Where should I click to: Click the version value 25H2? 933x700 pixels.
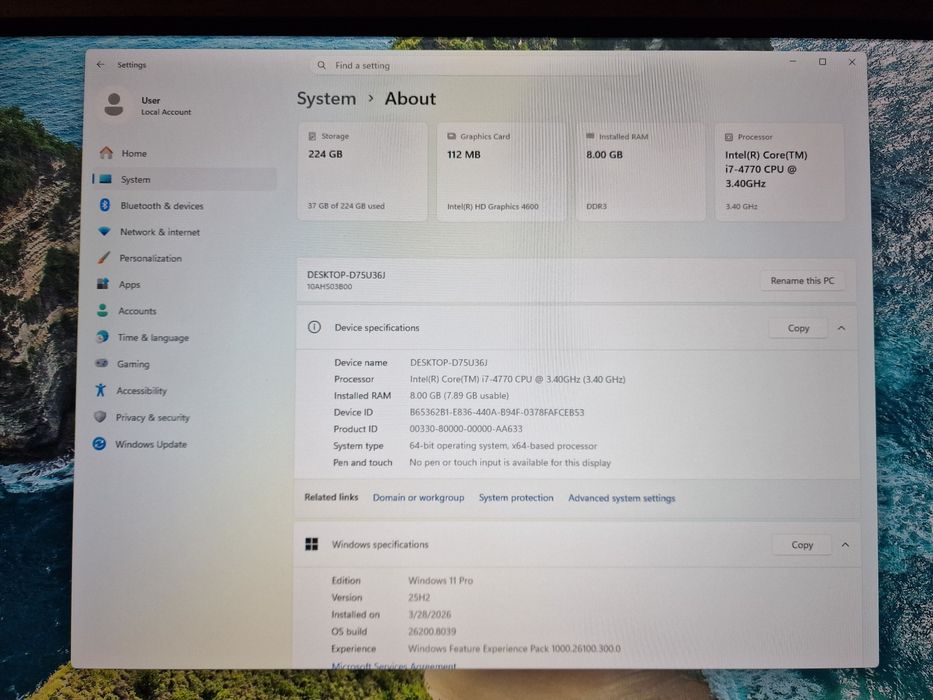pos(419,597)
